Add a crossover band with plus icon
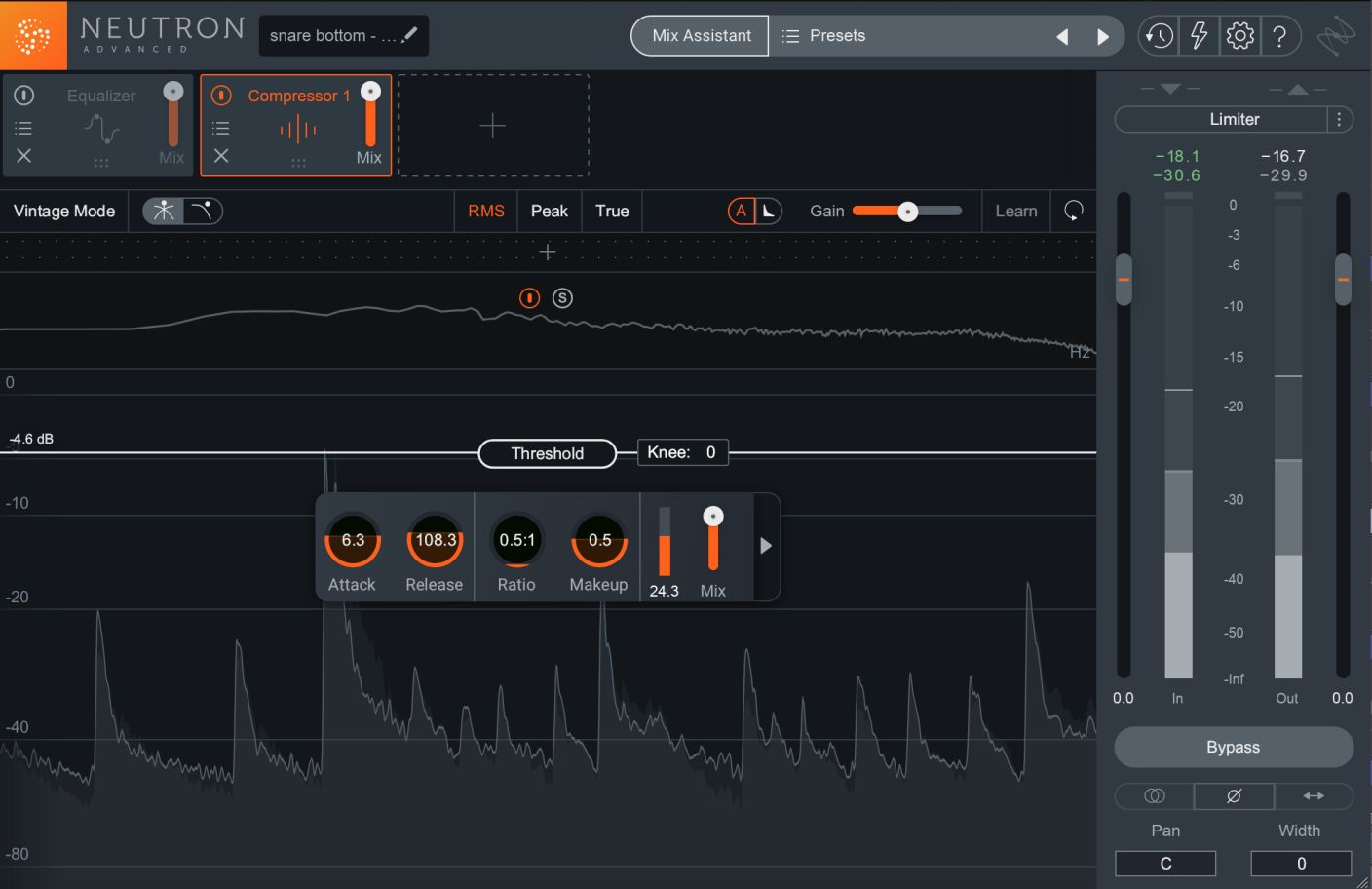The height and width of the screenshot is (889, 1372). click(548, 252)
